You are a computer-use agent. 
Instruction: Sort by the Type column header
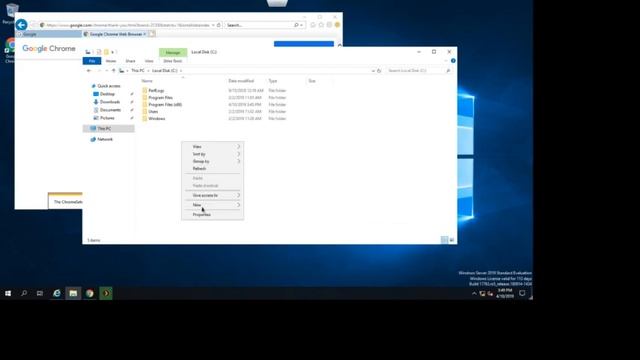coord(273,81)
